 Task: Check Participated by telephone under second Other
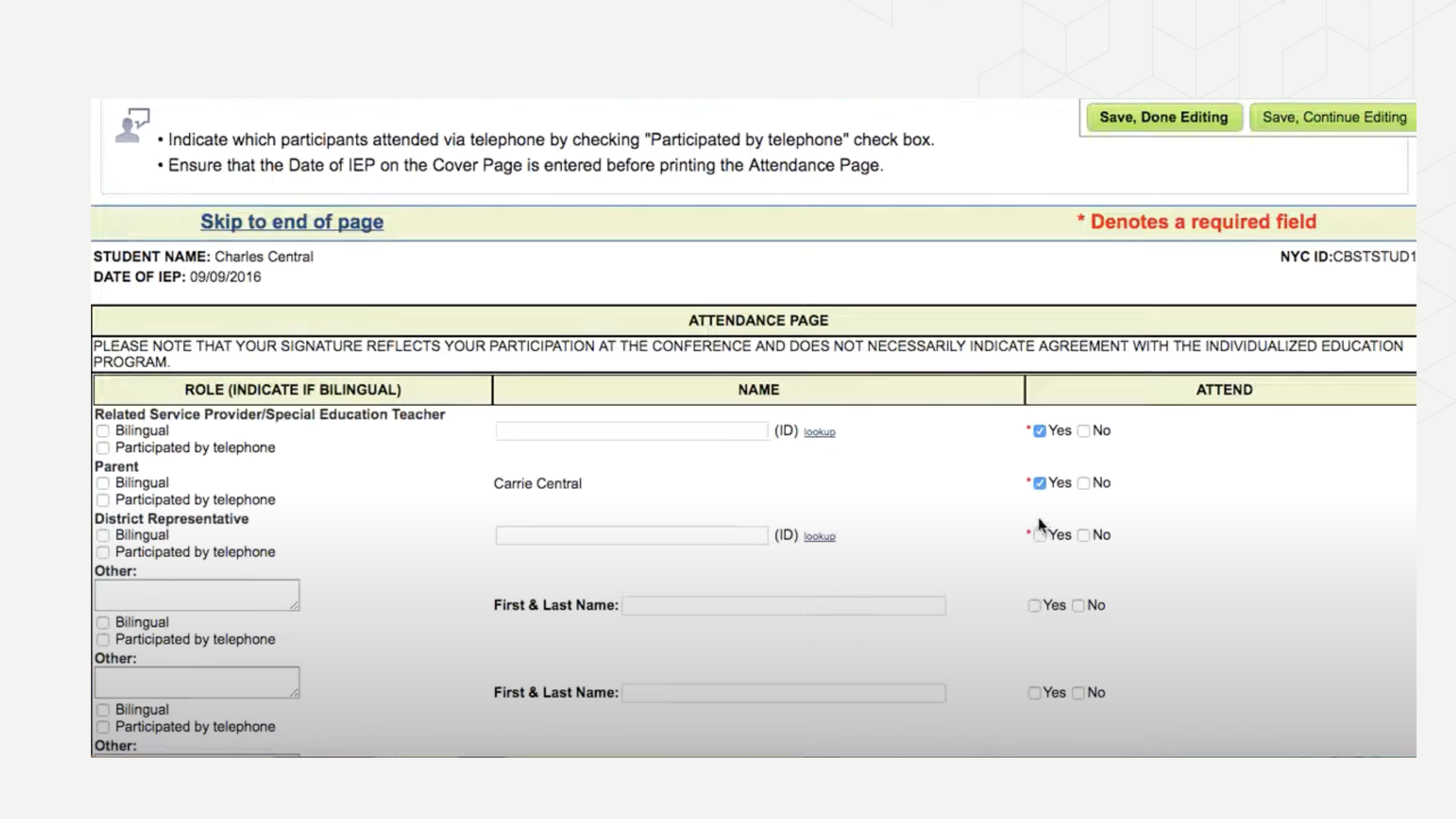103,727
